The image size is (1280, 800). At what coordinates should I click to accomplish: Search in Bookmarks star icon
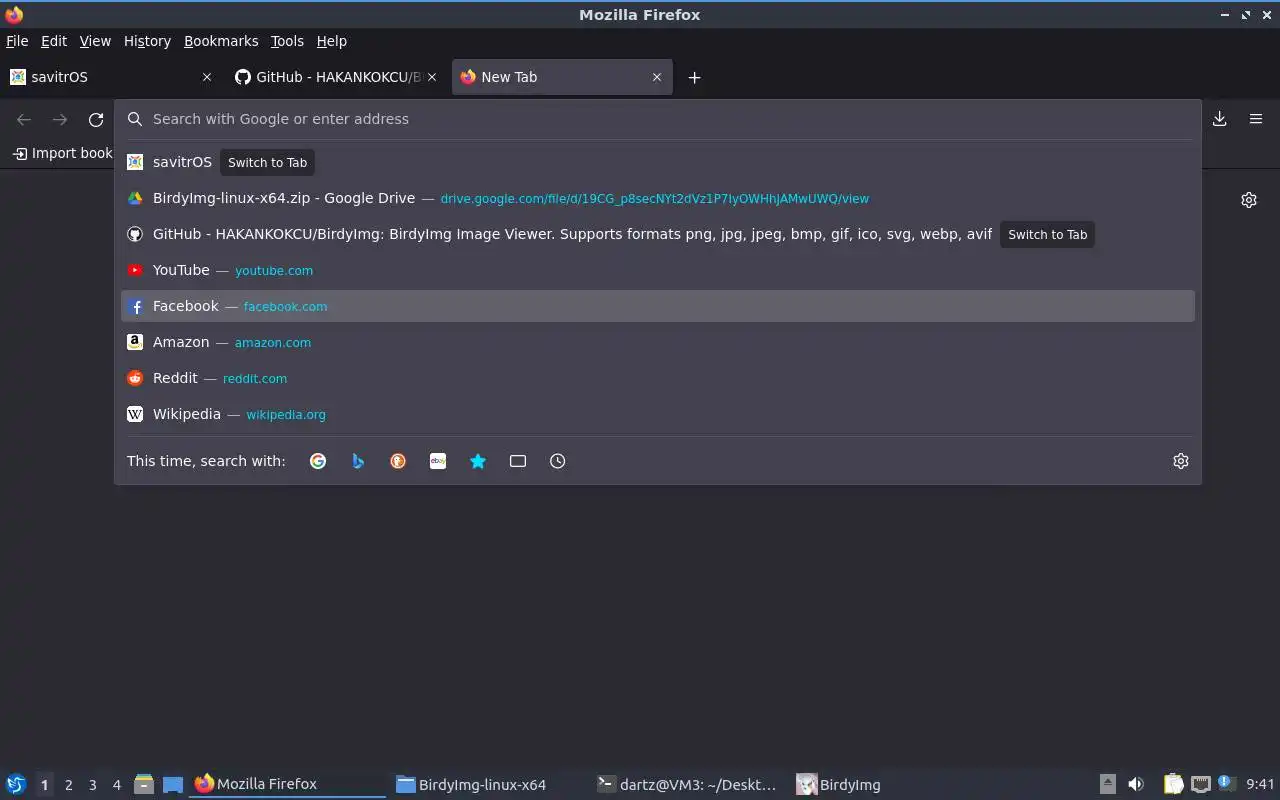(478, 461)
